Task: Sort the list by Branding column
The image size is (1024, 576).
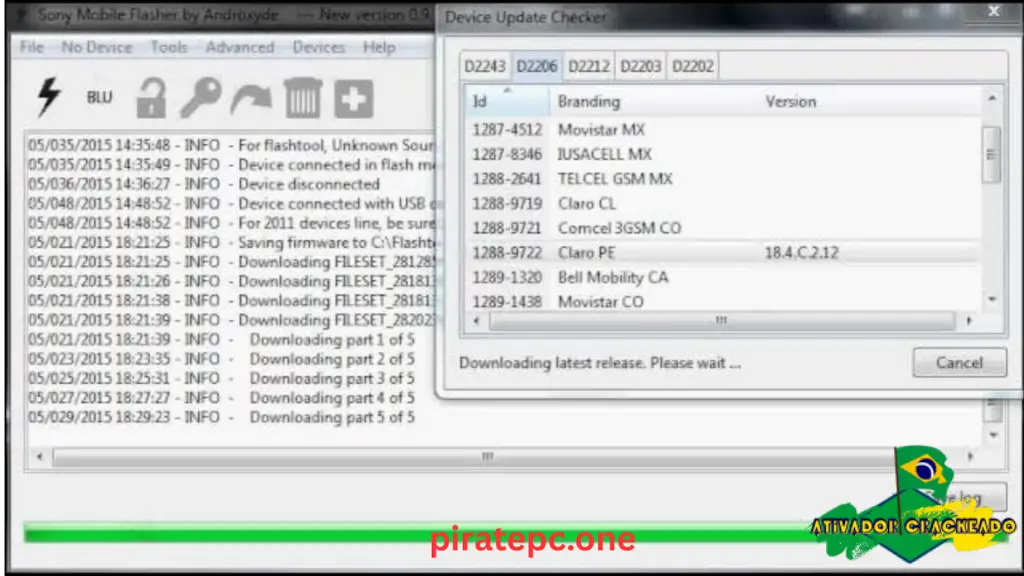Action: coord(653,101)
